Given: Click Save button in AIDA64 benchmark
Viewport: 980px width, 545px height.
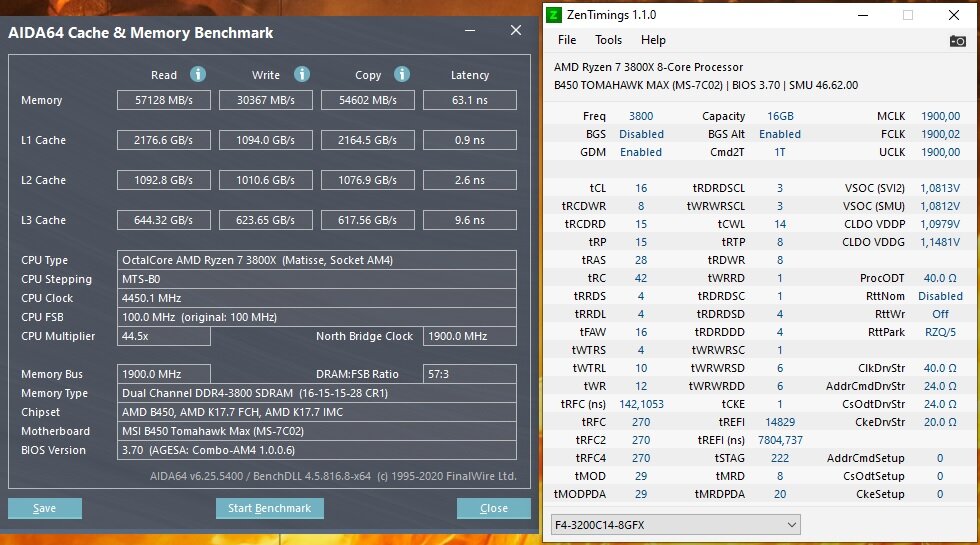Looking at the screenshot, I should click(44, 508).
